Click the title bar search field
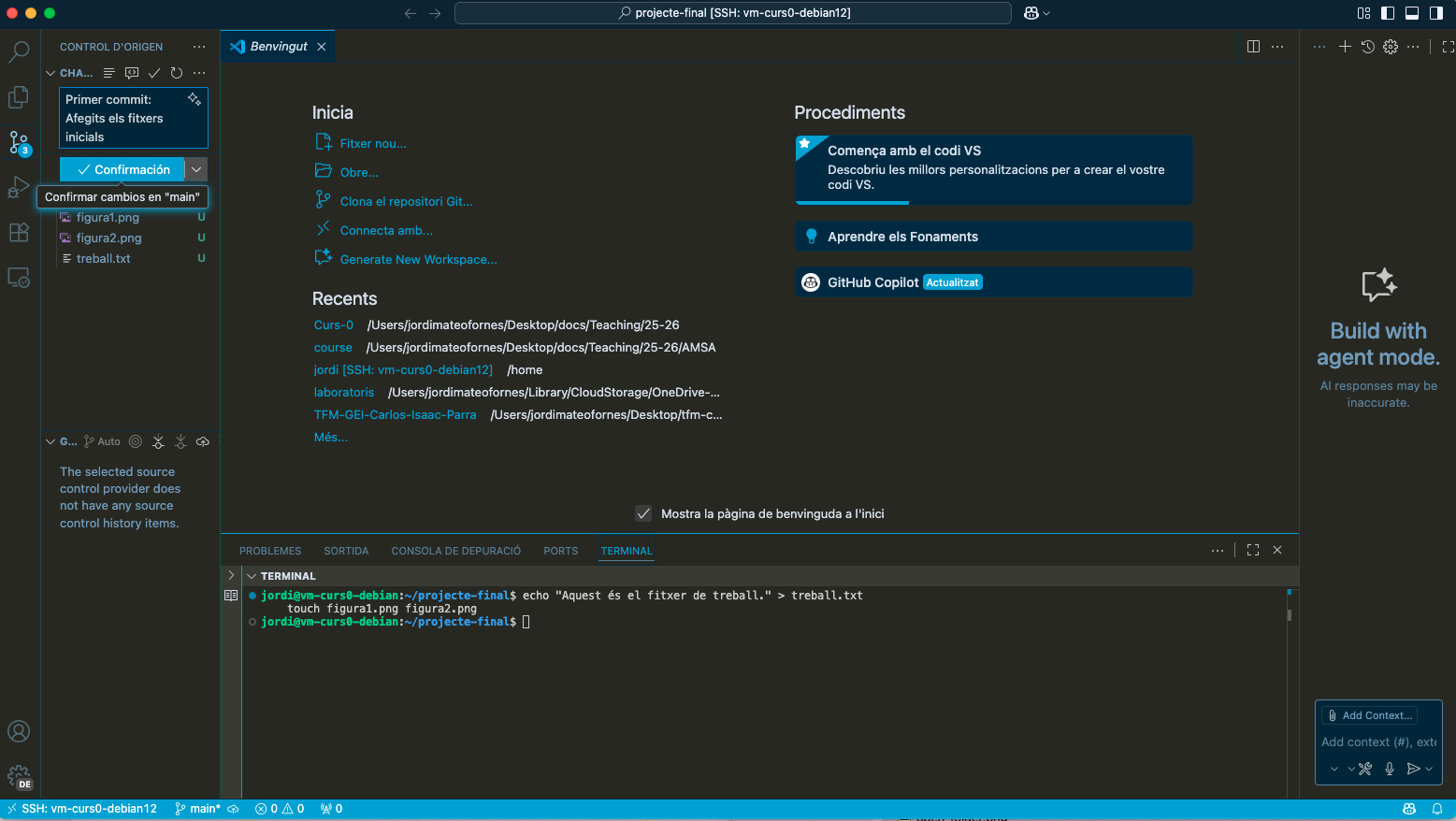The image size is (1456, 821). (733, 13)
